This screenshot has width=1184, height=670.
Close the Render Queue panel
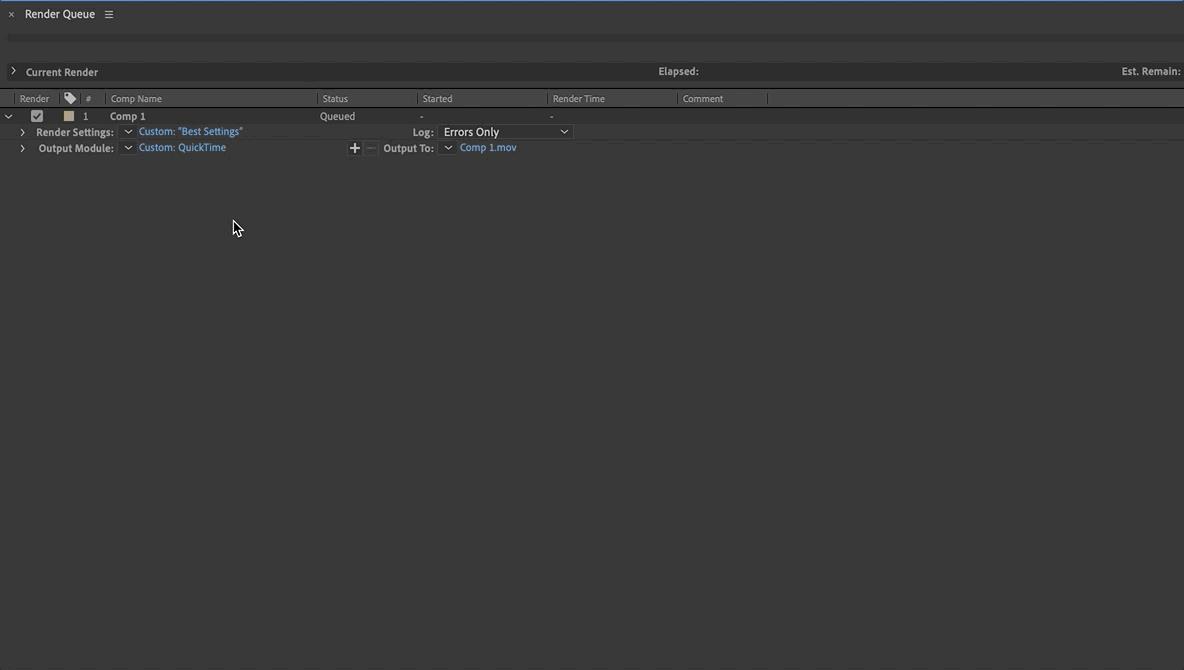click(11, 14)
